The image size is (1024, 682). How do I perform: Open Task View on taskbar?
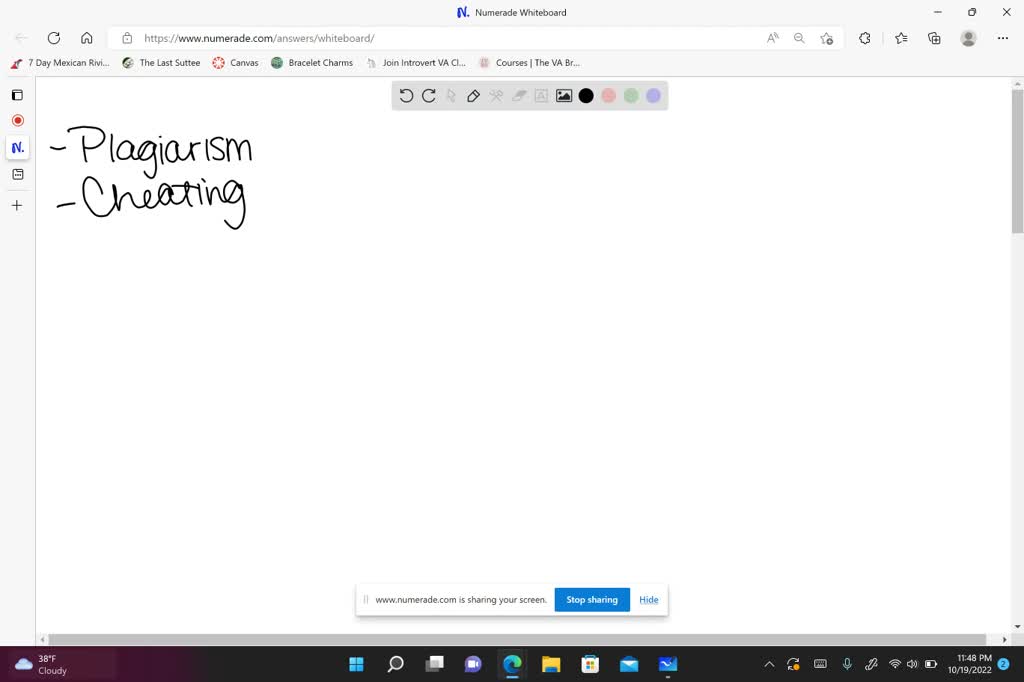click(434, 664)
